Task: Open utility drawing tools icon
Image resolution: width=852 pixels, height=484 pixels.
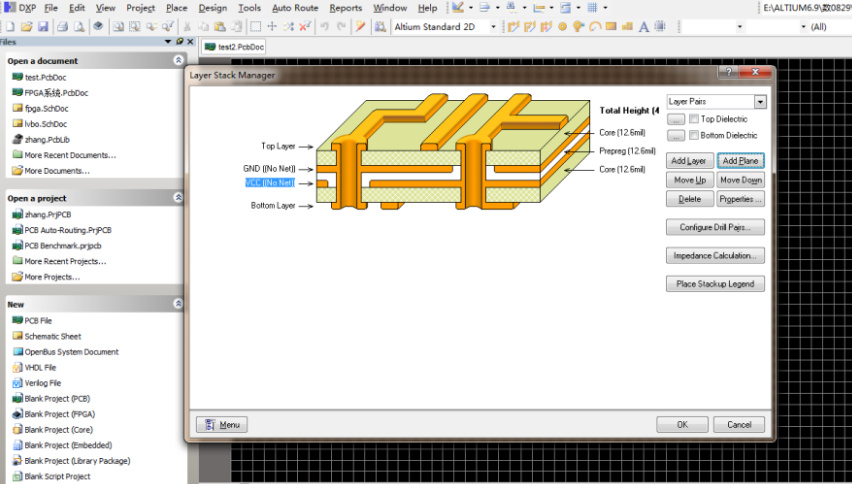Action: 458,8
